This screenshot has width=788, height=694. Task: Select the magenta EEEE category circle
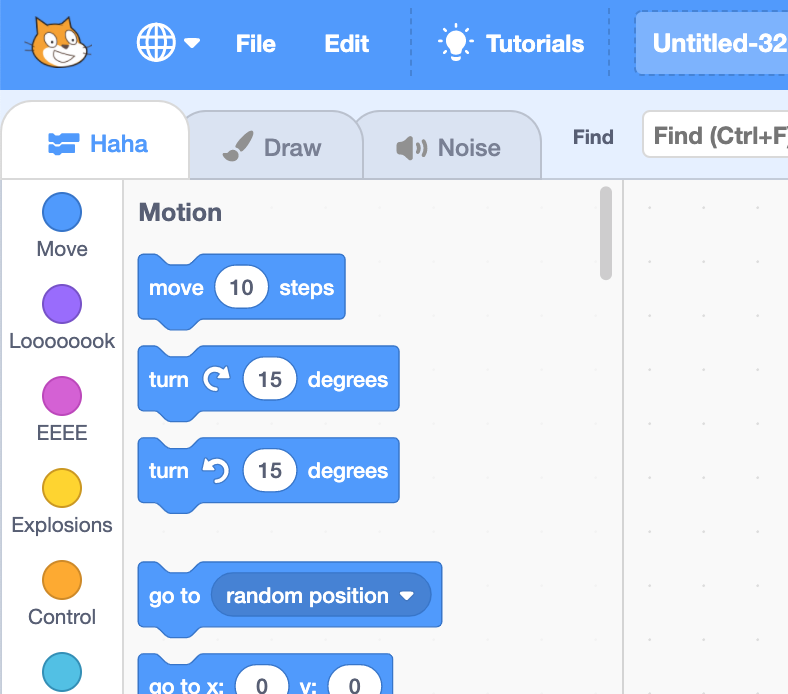coord(62,396)
